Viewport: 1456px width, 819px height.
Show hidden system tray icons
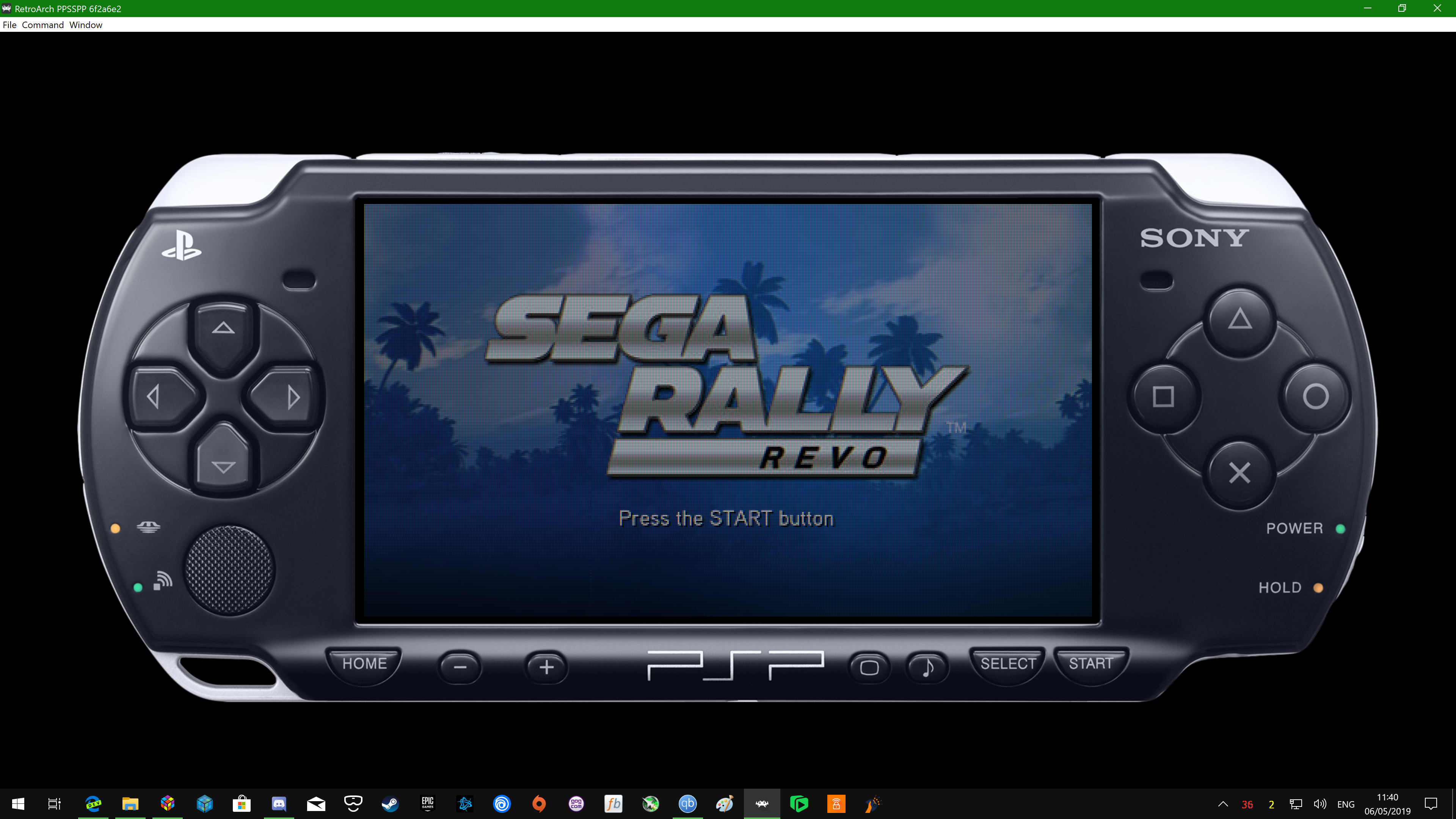1222,804
